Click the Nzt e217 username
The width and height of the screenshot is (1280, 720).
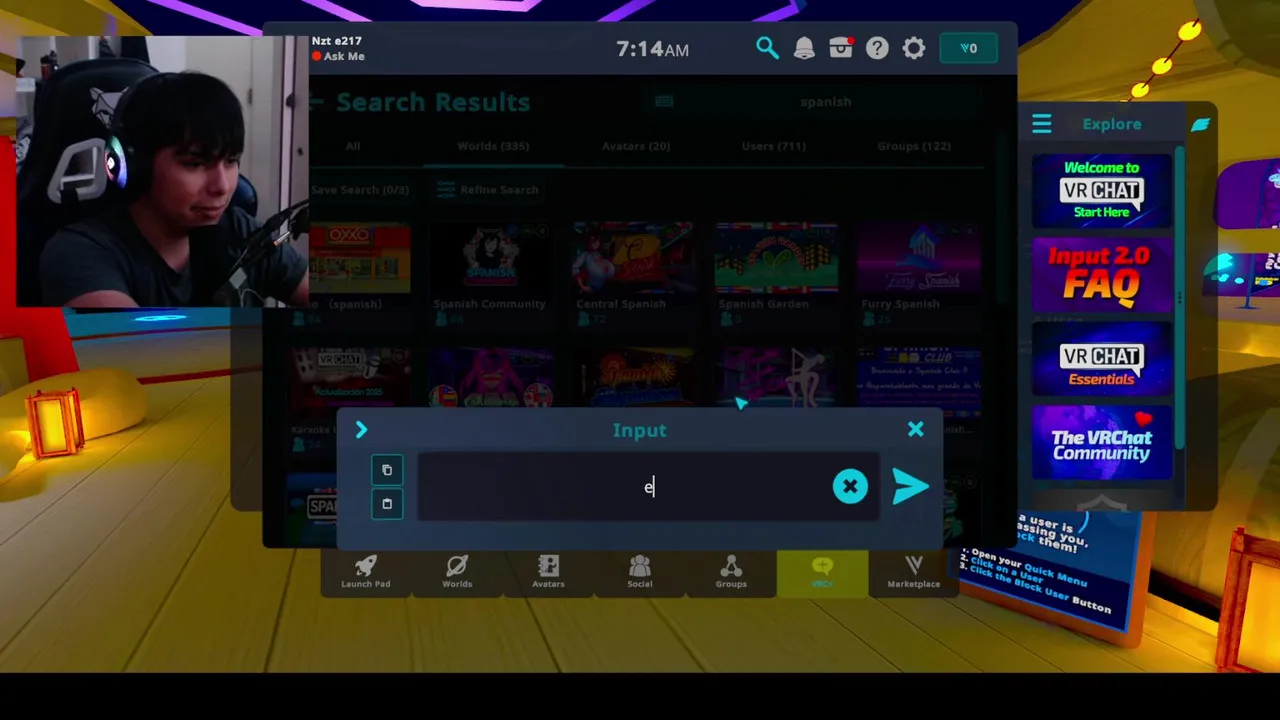click(336, 41)
